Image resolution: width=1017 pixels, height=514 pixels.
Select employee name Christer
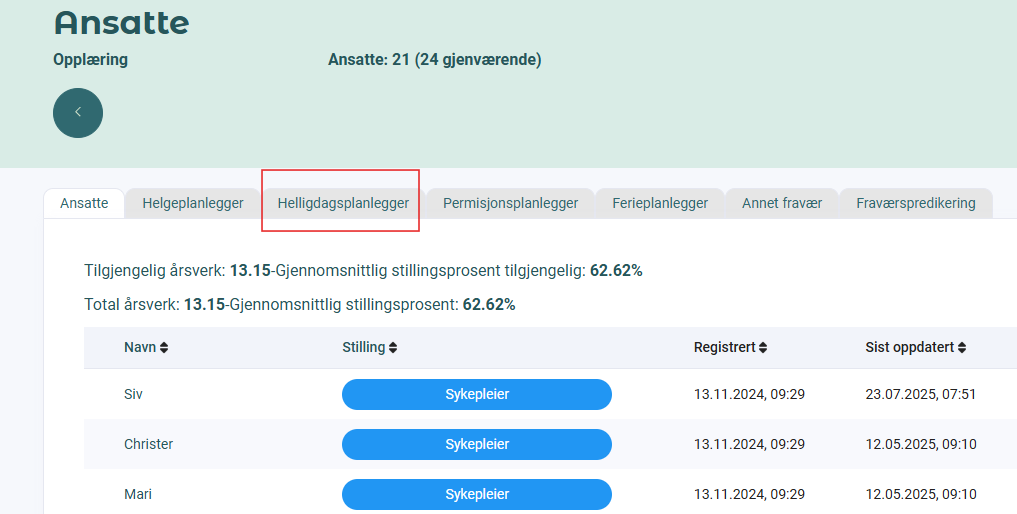pos(148,444)
